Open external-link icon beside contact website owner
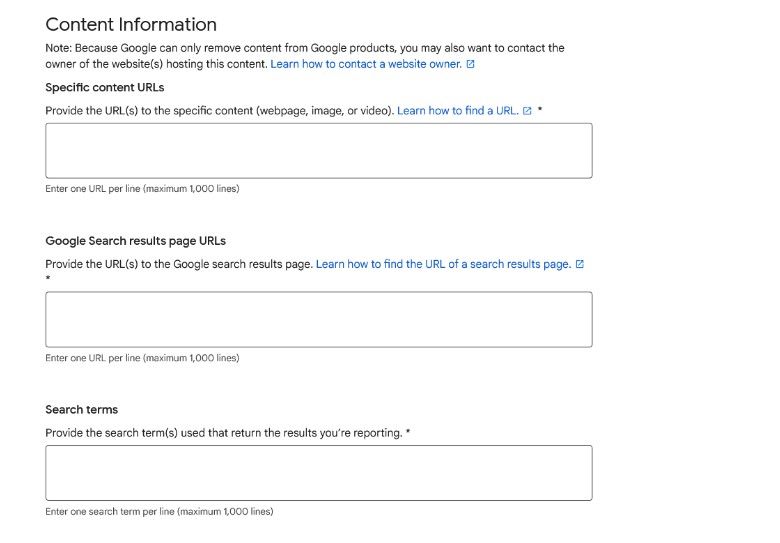This screenshot has height=543, width=780. pyautogui.click(x=471, y=64)
